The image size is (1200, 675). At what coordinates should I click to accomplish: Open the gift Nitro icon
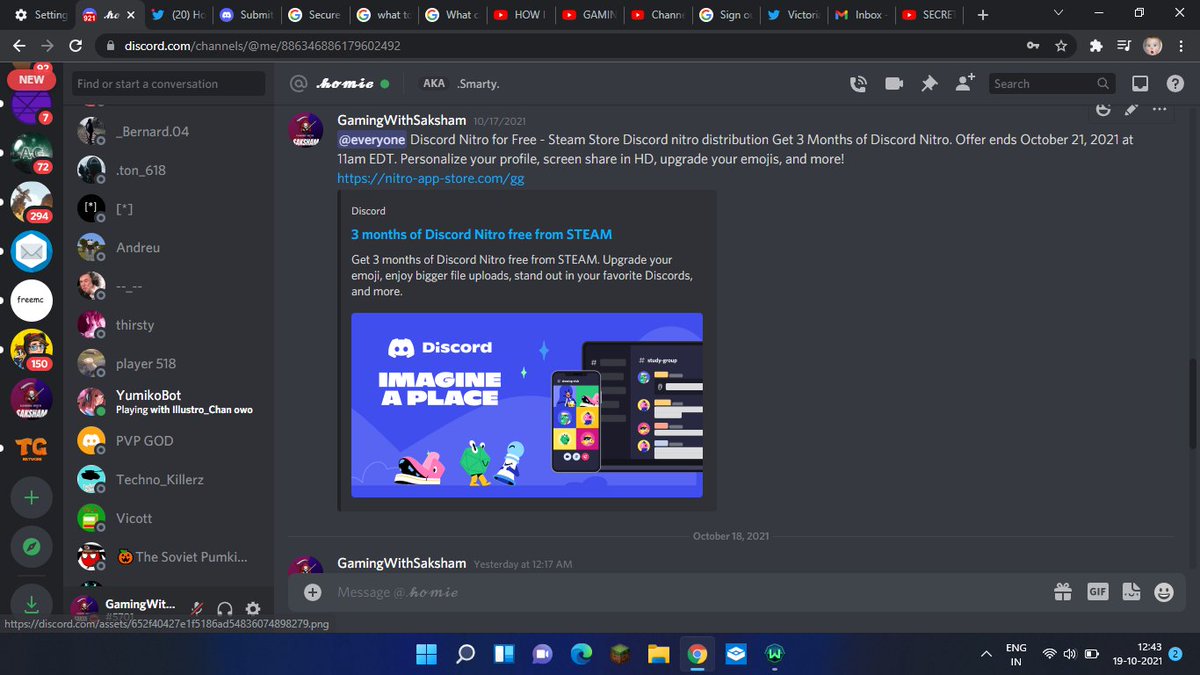coord(1063,592)
